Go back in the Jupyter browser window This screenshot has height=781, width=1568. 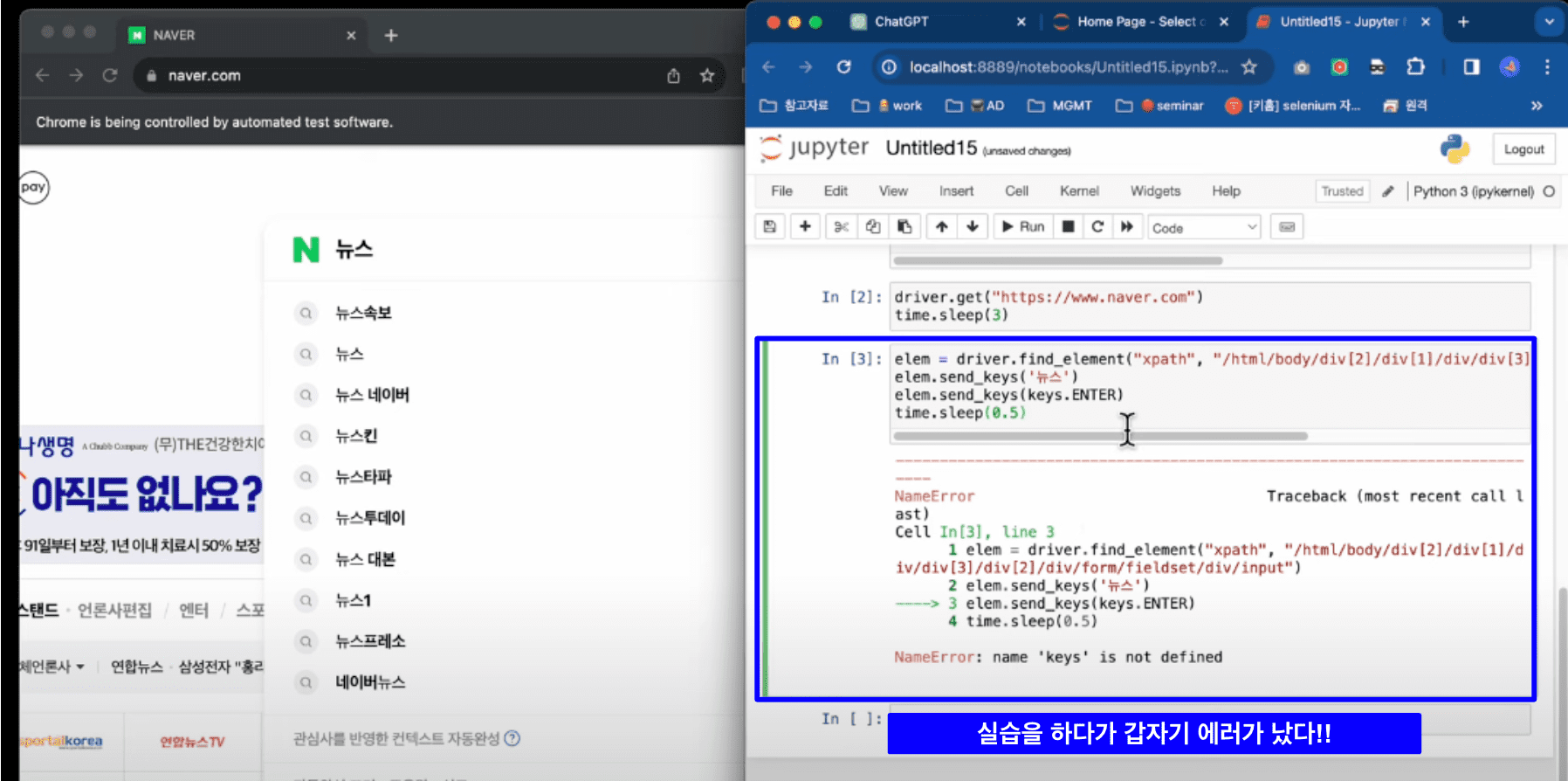tap(768, 67)
